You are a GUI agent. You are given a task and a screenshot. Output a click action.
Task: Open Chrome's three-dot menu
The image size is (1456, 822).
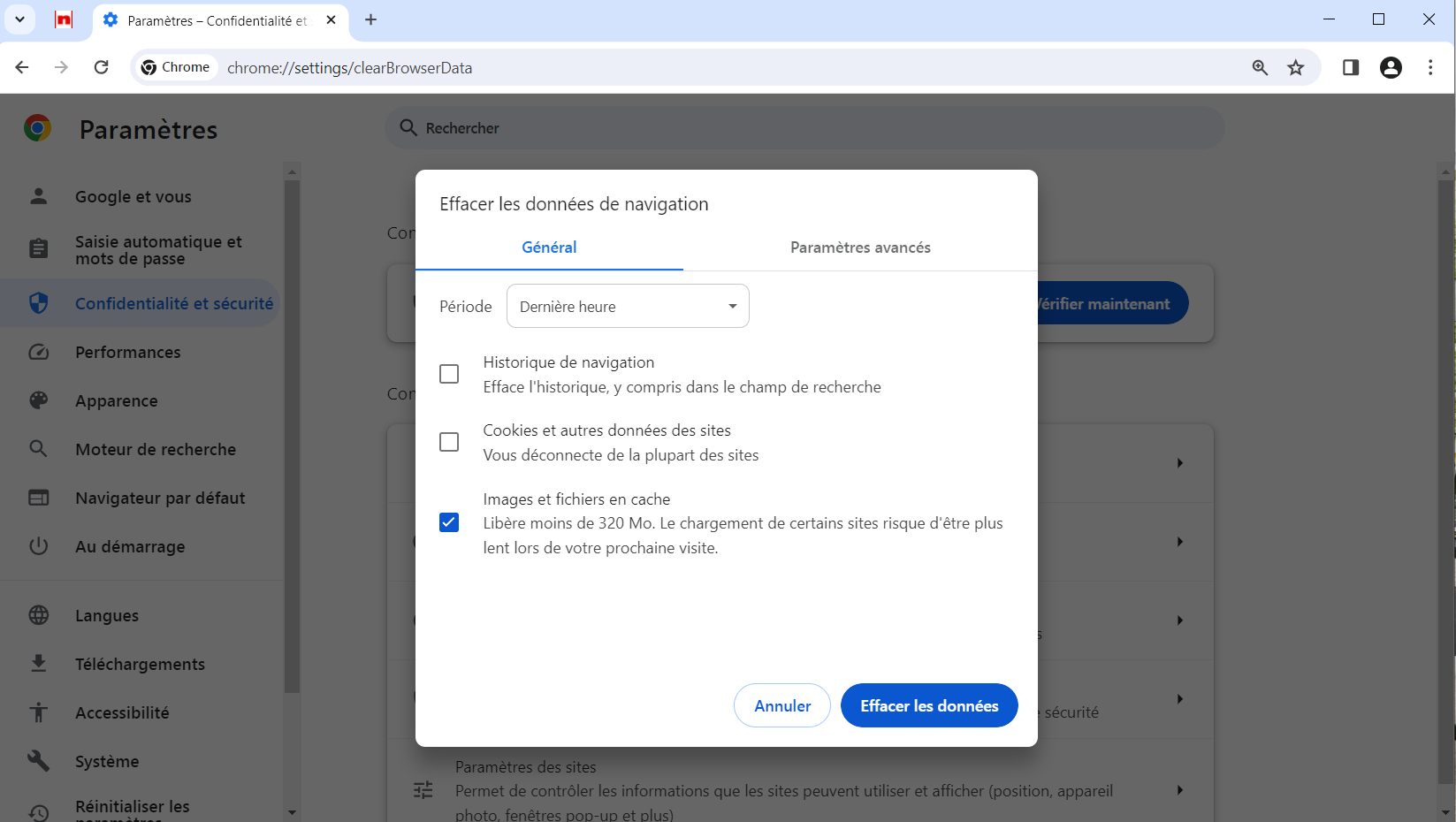1430,67
